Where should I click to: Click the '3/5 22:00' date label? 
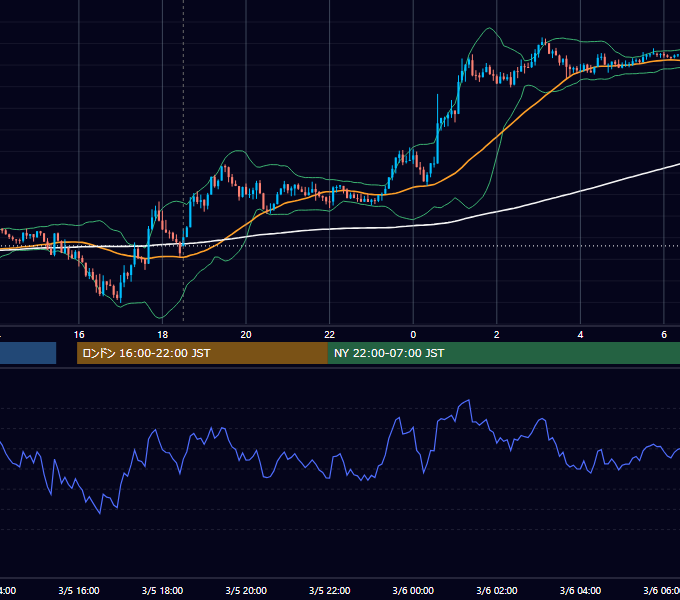click(x=330, y=590)
